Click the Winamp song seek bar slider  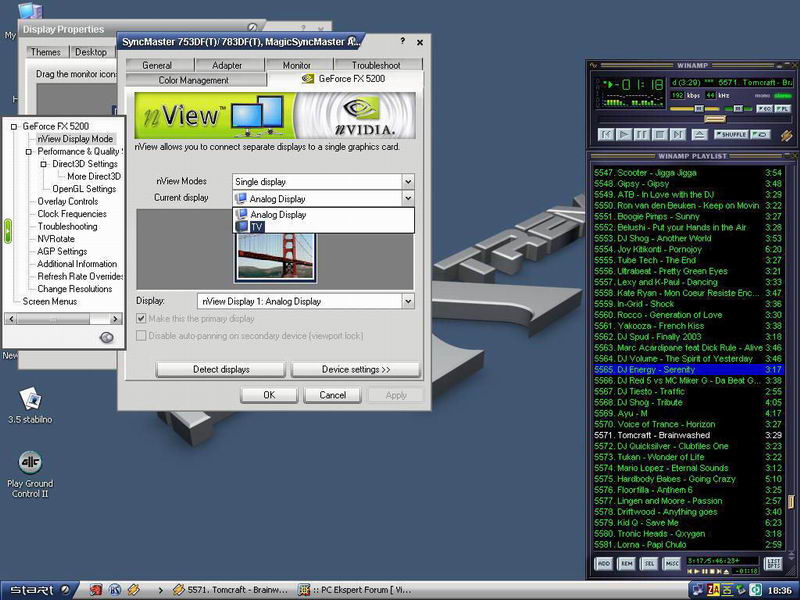coord(713,119)
